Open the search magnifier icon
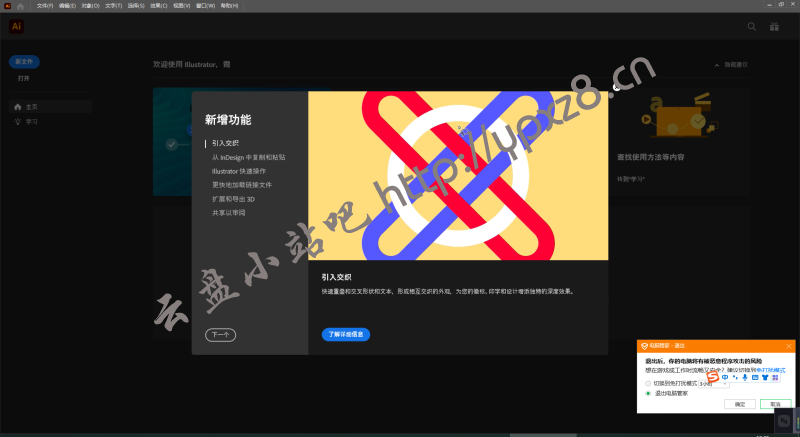 752,27
